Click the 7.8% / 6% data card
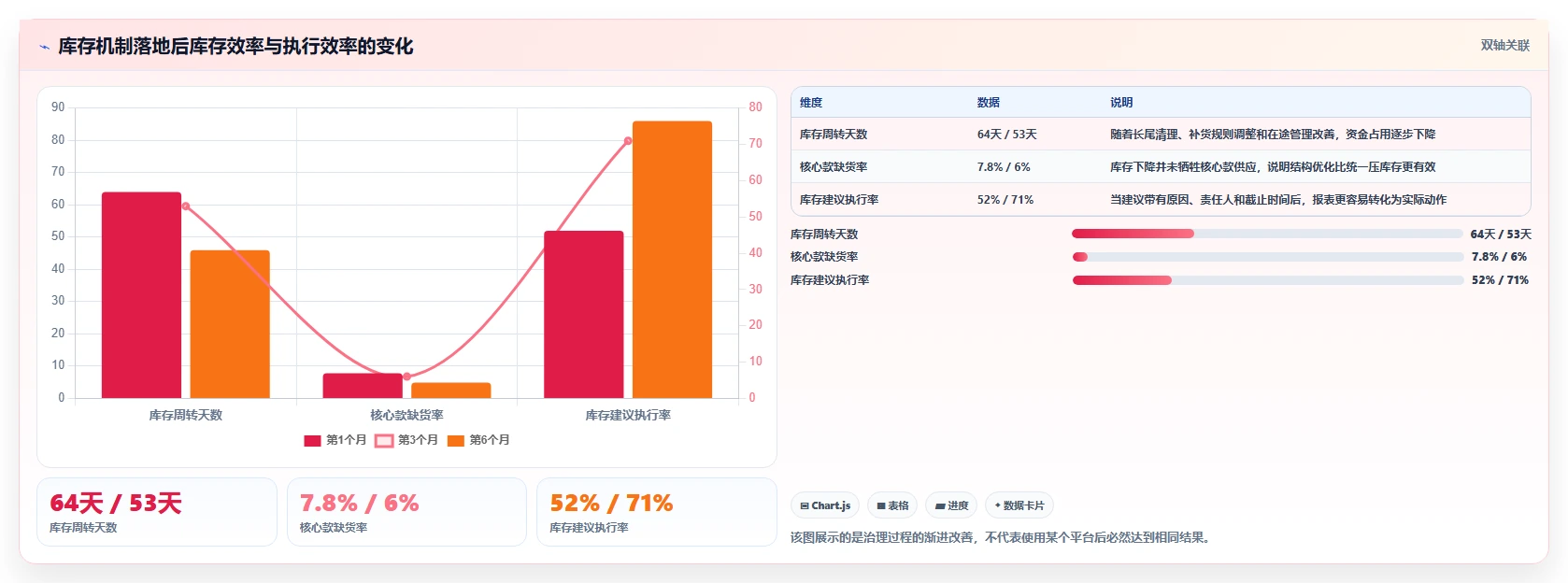Image resolution: width=1568 pixels, height=583 pixels. click(406, 512)
